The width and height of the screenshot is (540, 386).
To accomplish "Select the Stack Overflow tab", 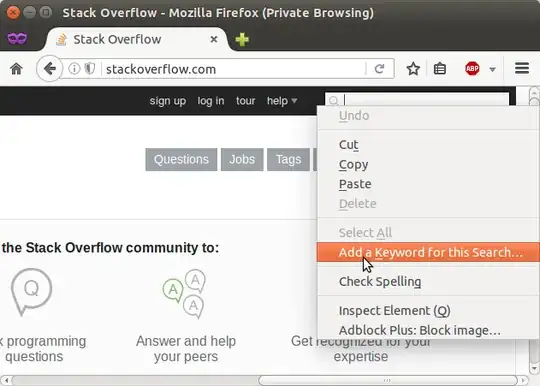I will point(136,39).
